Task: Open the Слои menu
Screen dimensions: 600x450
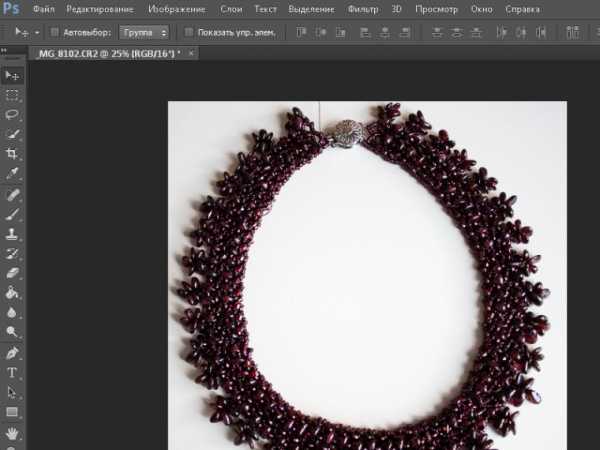Action: coord(230,9)
